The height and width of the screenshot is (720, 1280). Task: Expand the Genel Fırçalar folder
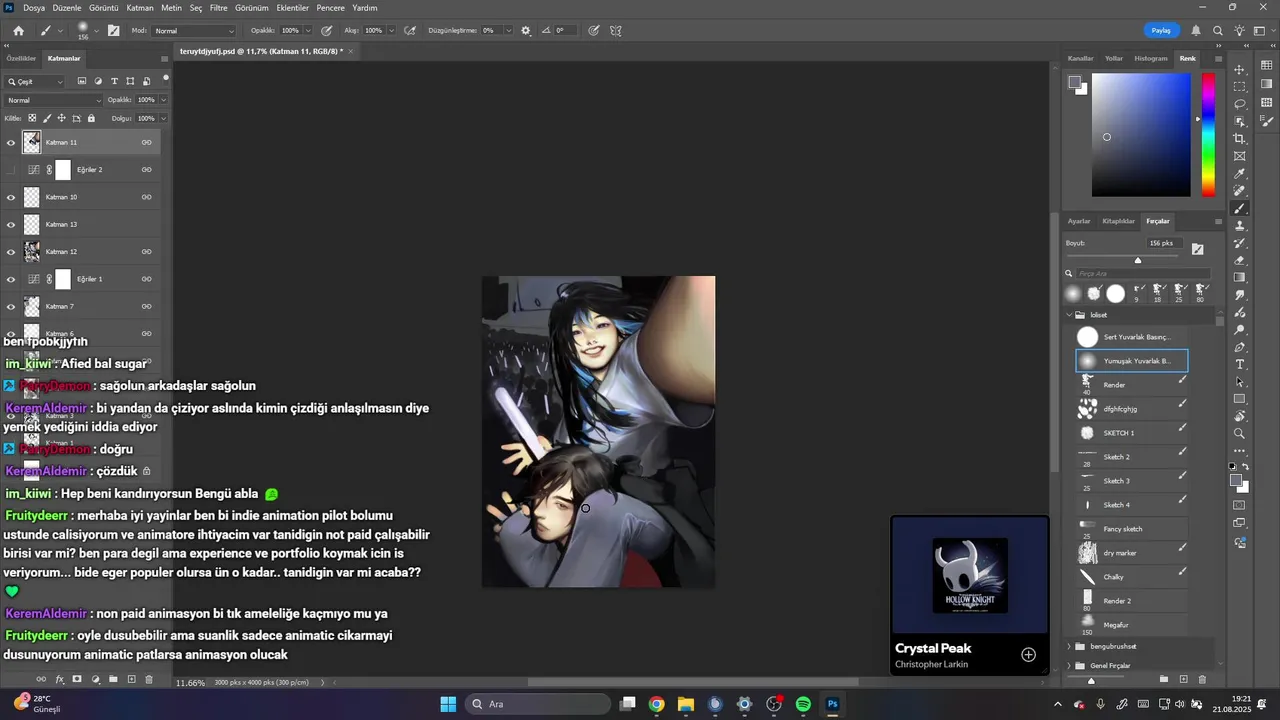tap(1069, 665)
